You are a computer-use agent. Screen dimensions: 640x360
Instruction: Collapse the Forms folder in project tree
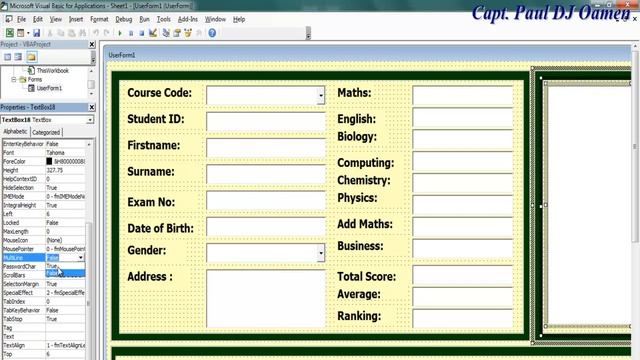tap(13, 80)
